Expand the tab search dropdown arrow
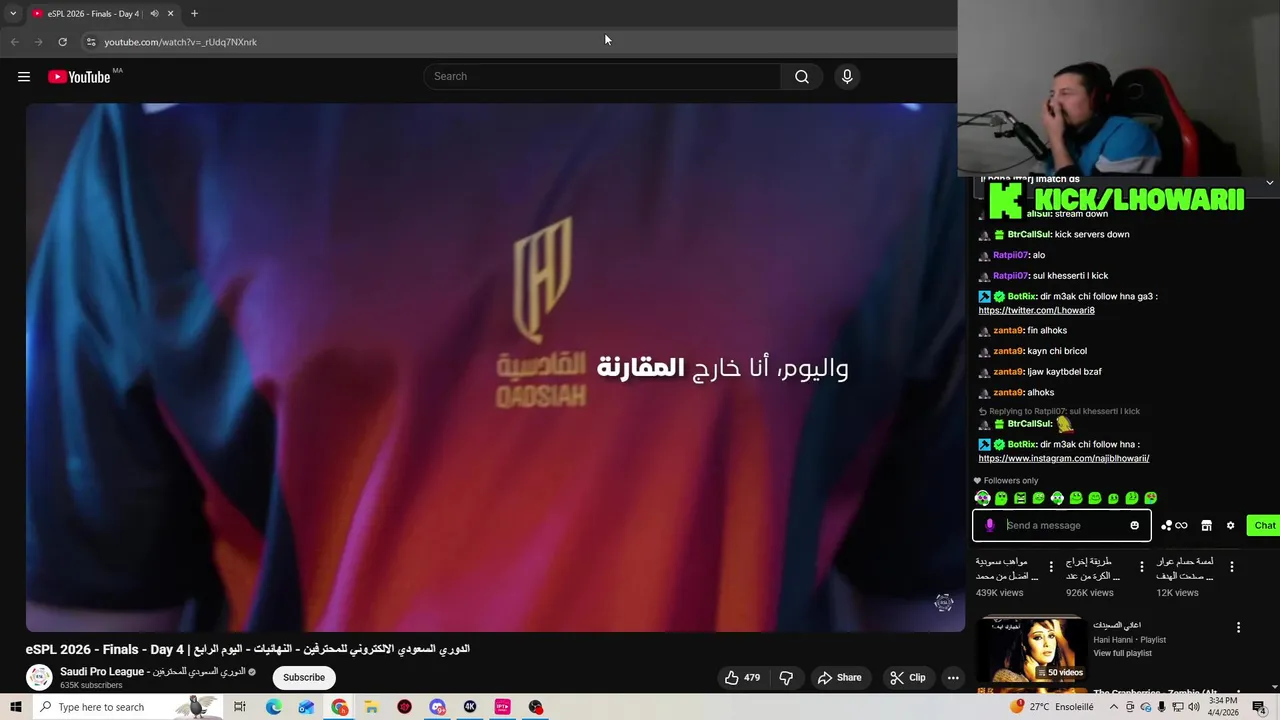Viewport: 1280px width, 720px height. pos(13,14)
